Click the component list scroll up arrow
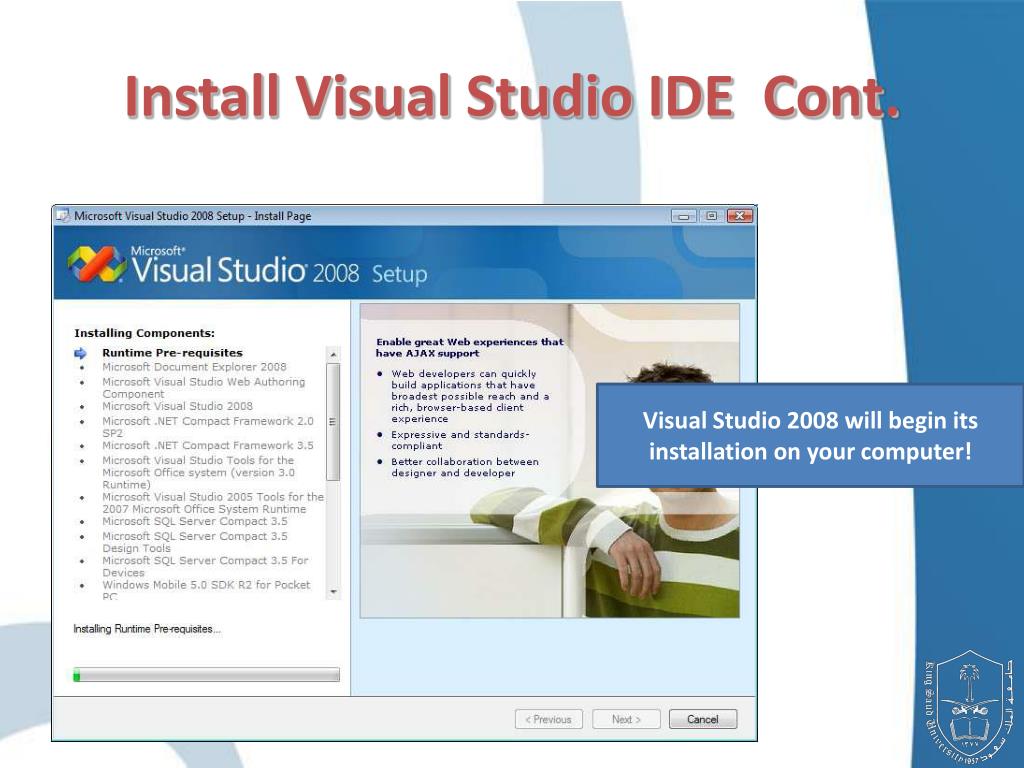The image size is (1024, 768). [x=333, y=354]
